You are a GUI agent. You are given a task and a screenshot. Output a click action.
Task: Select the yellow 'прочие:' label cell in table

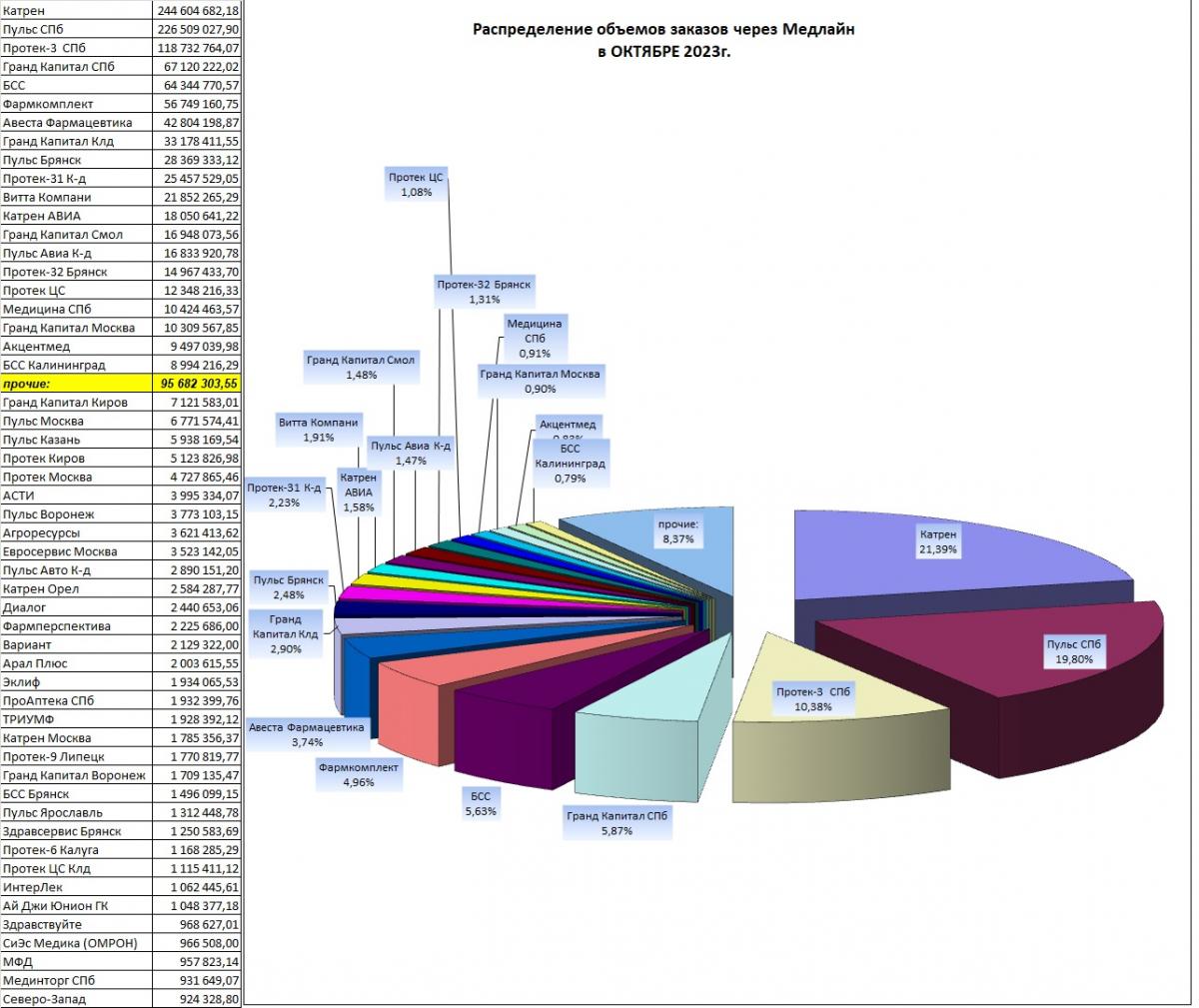coord(77,384)
